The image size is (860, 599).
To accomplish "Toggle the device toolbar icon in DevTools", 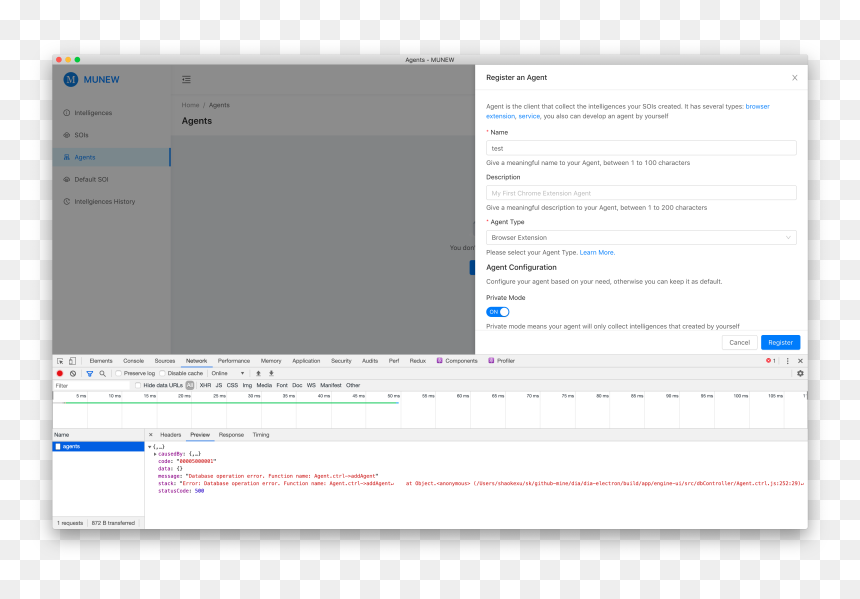I will [x=72, y=361].
